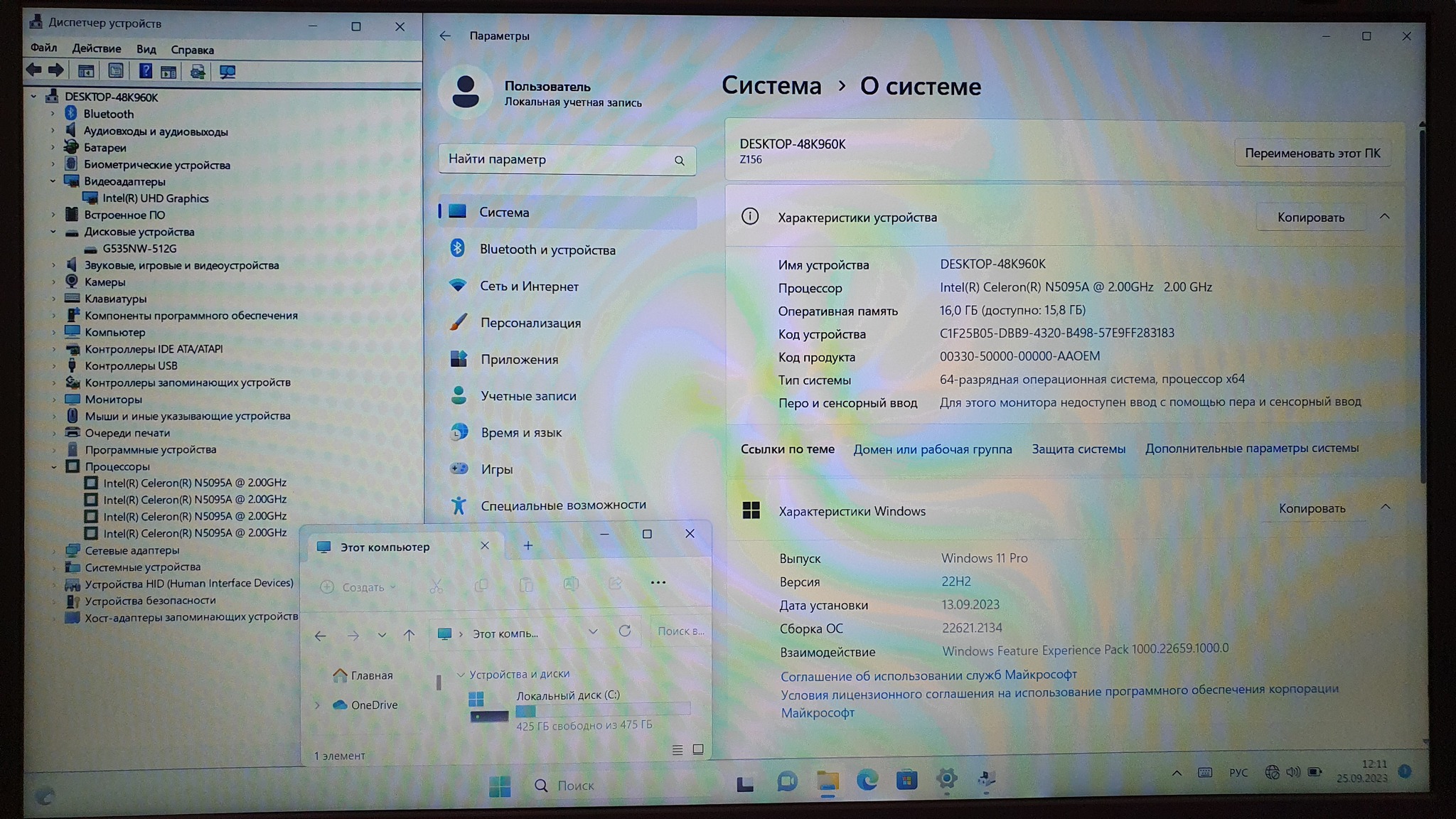Collapse Характеристики устройства section chevron
Image resolution: width=1456 pixels, height=819 pixels.
coord(1384,217)
